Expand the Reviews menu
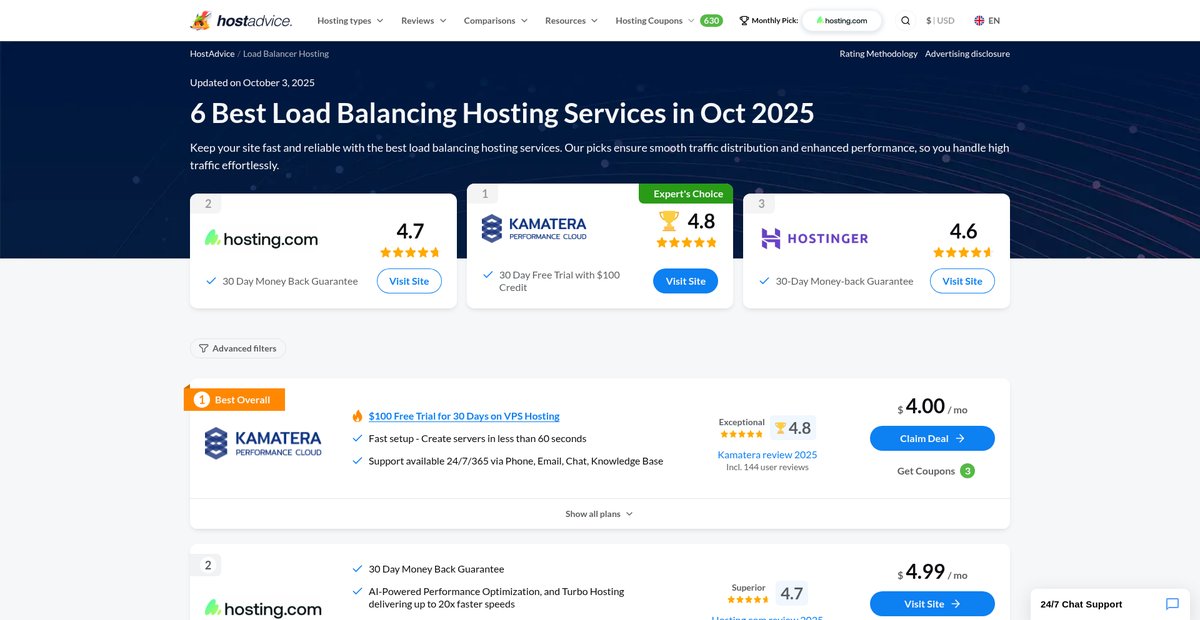The width and height of the screenshot is (1200, 620). (x=424, y=20)
